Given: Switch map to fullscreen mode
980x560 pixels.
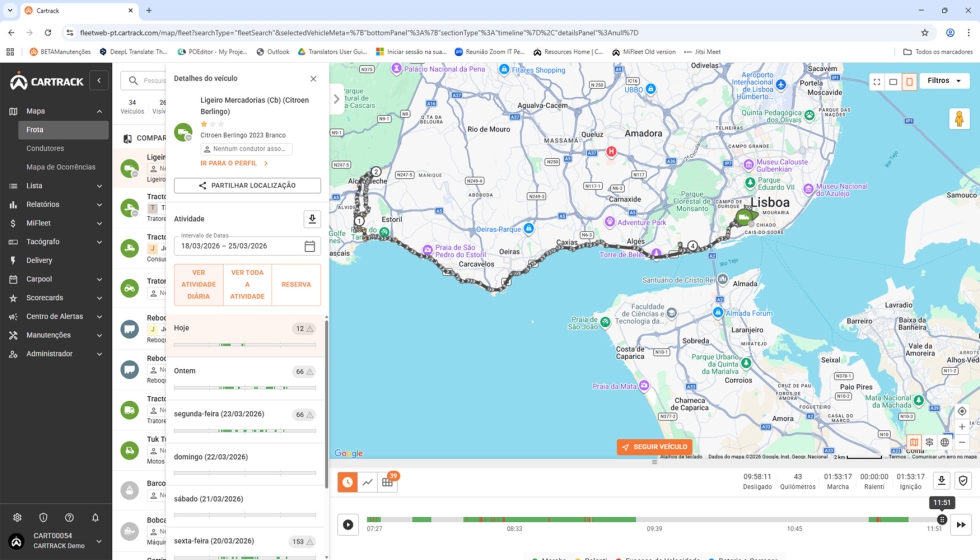Looking at the screenshot, I should 876,82.
